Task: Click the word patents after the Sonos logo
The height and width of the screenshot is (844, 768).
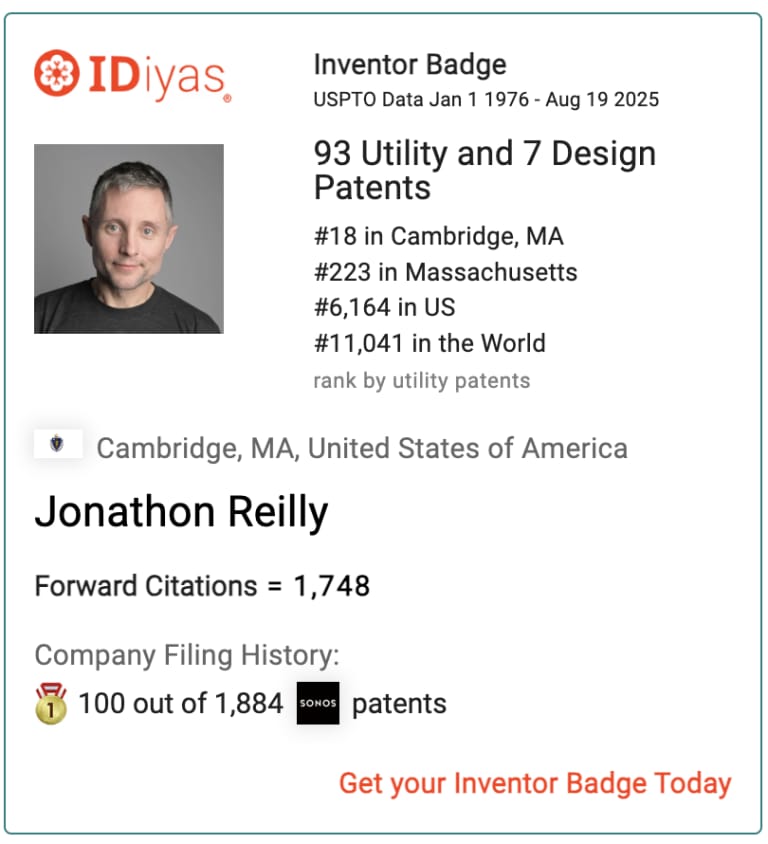Action: click(x=399, y=703)
